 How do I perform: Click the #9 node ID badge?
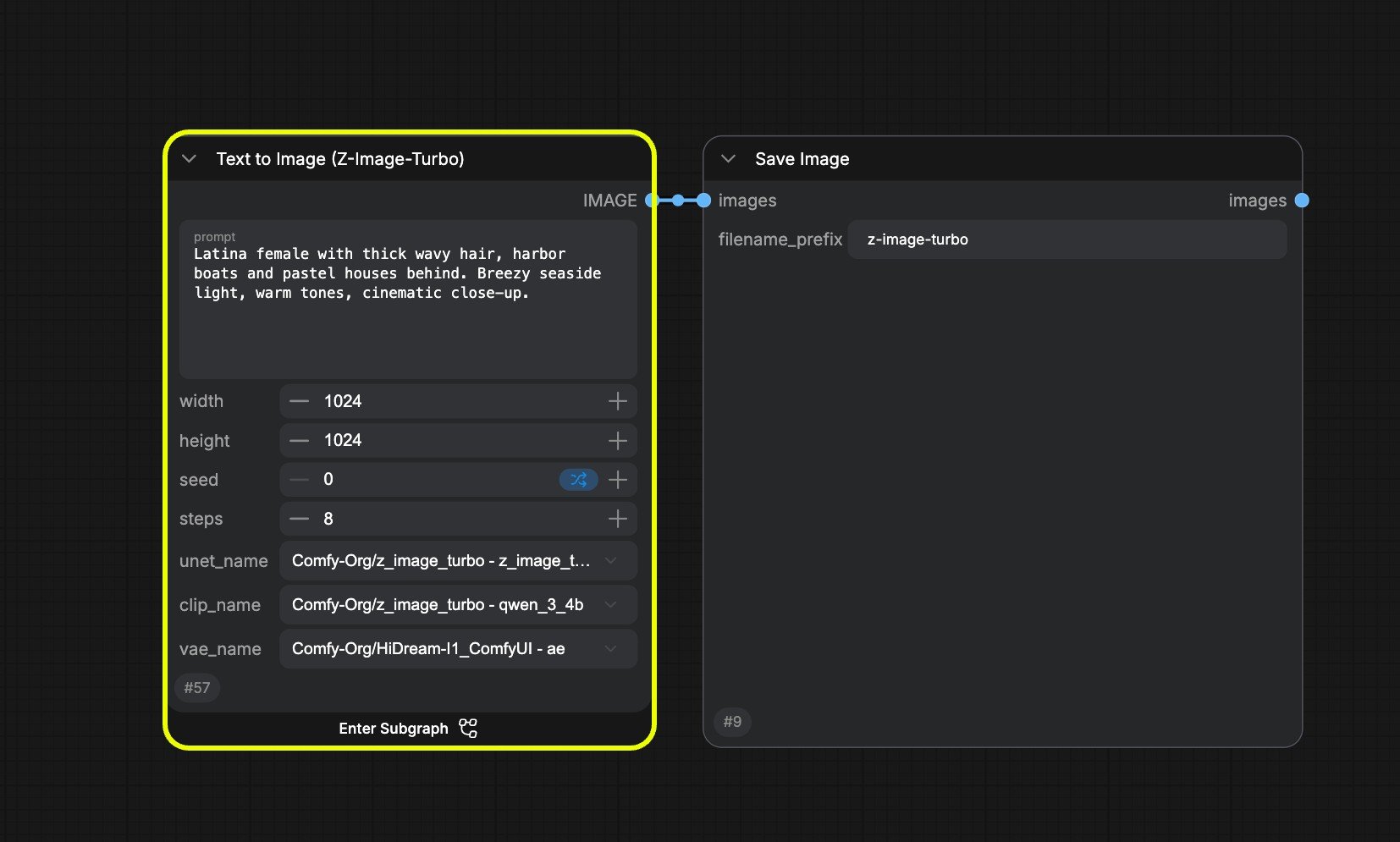732,722
